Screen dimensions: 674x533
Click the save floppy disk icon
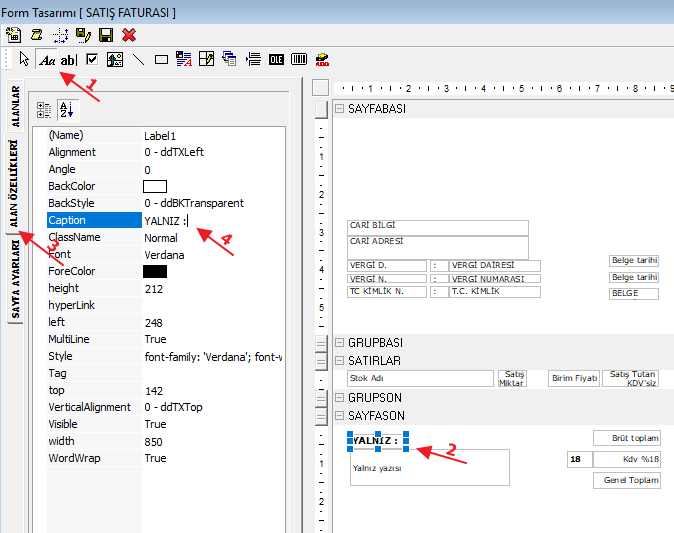(106, 35)
